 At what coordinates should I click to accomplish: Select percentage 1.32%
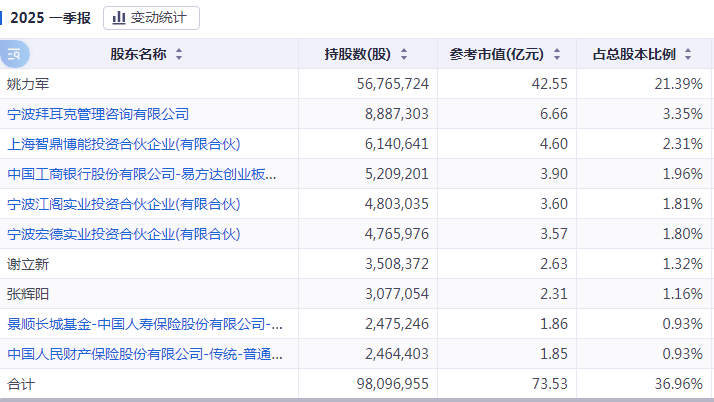[683, 264]
